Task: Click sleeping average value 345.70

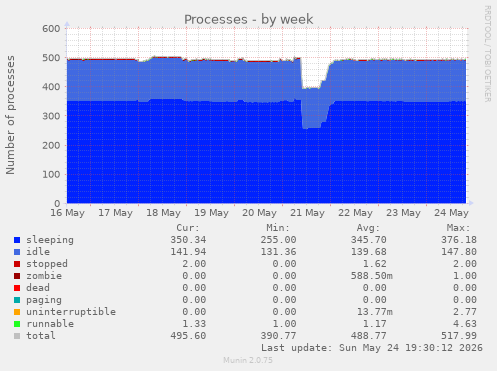Action: (369, 240)
